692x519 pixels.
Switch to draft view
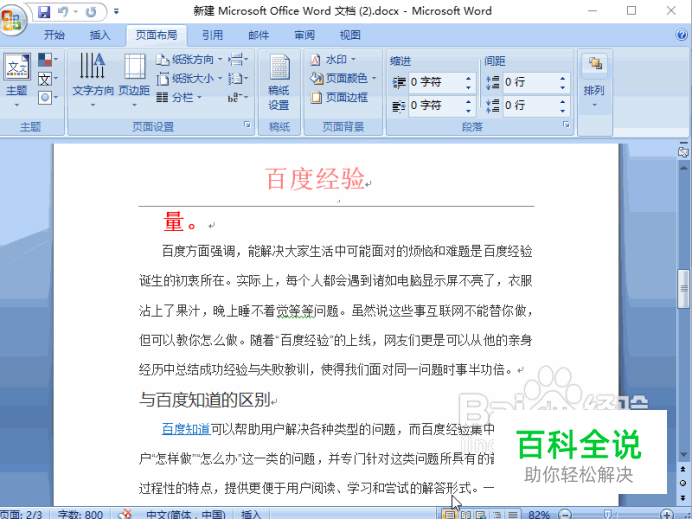pos(512,515)
